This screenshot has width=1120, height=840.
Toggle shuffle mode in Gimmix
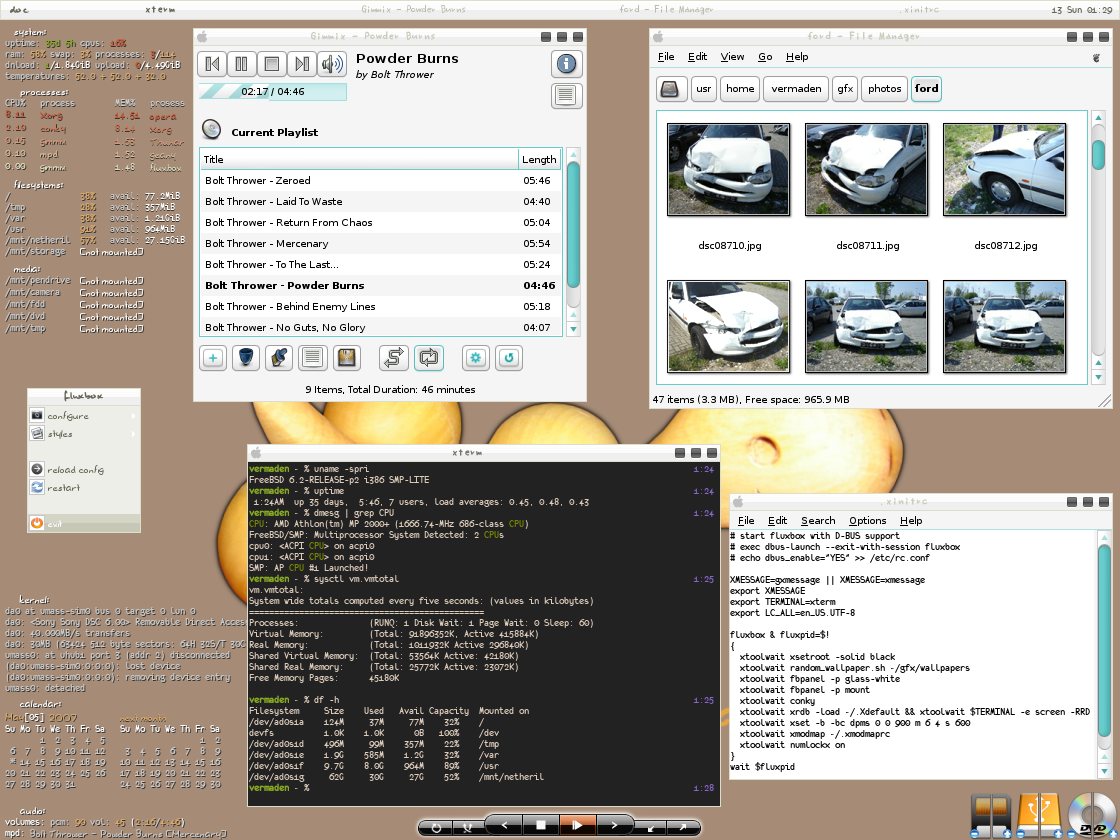(394, 358)
